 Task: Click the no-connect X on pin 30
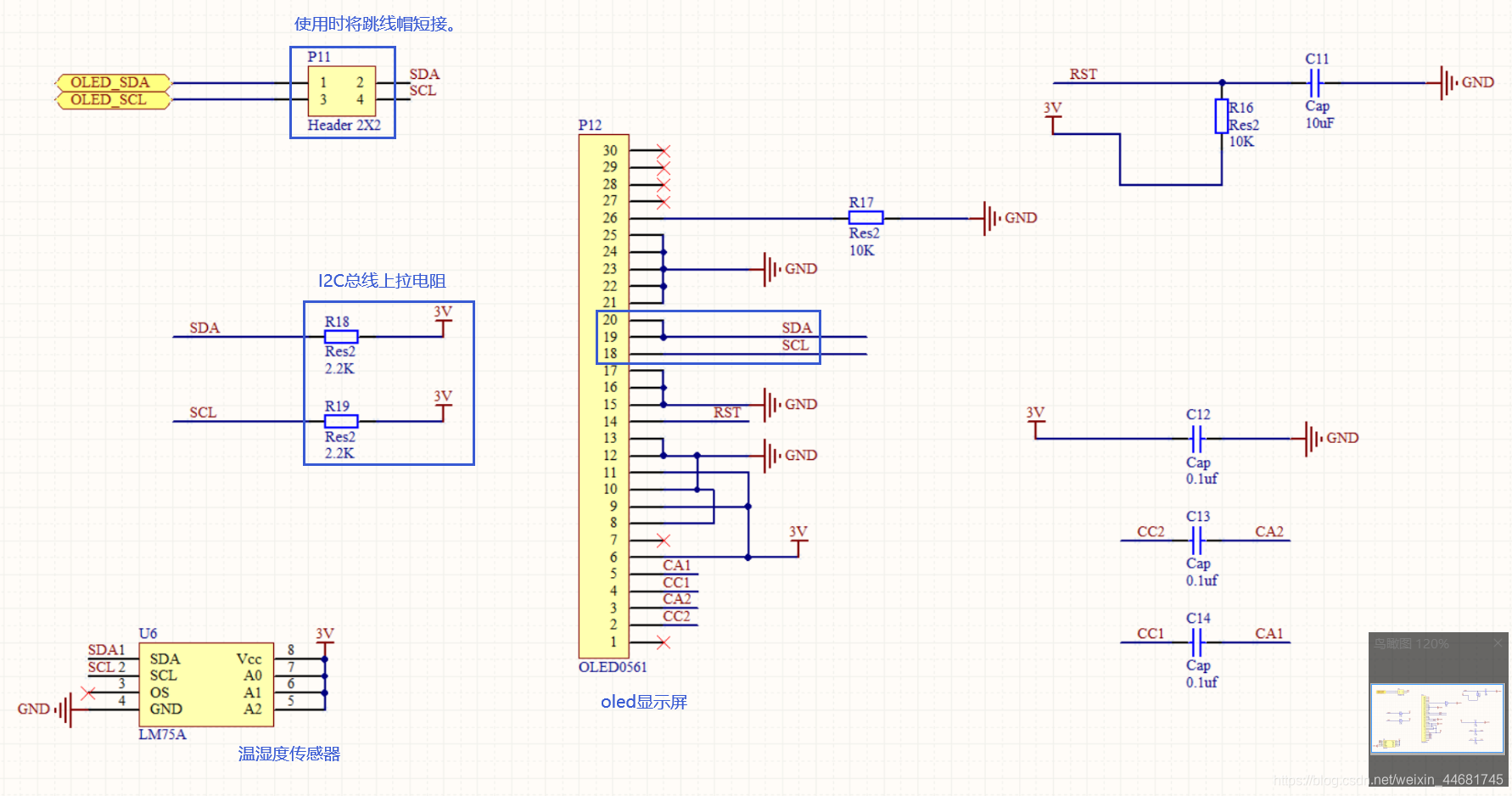click(x=664, y=151)
